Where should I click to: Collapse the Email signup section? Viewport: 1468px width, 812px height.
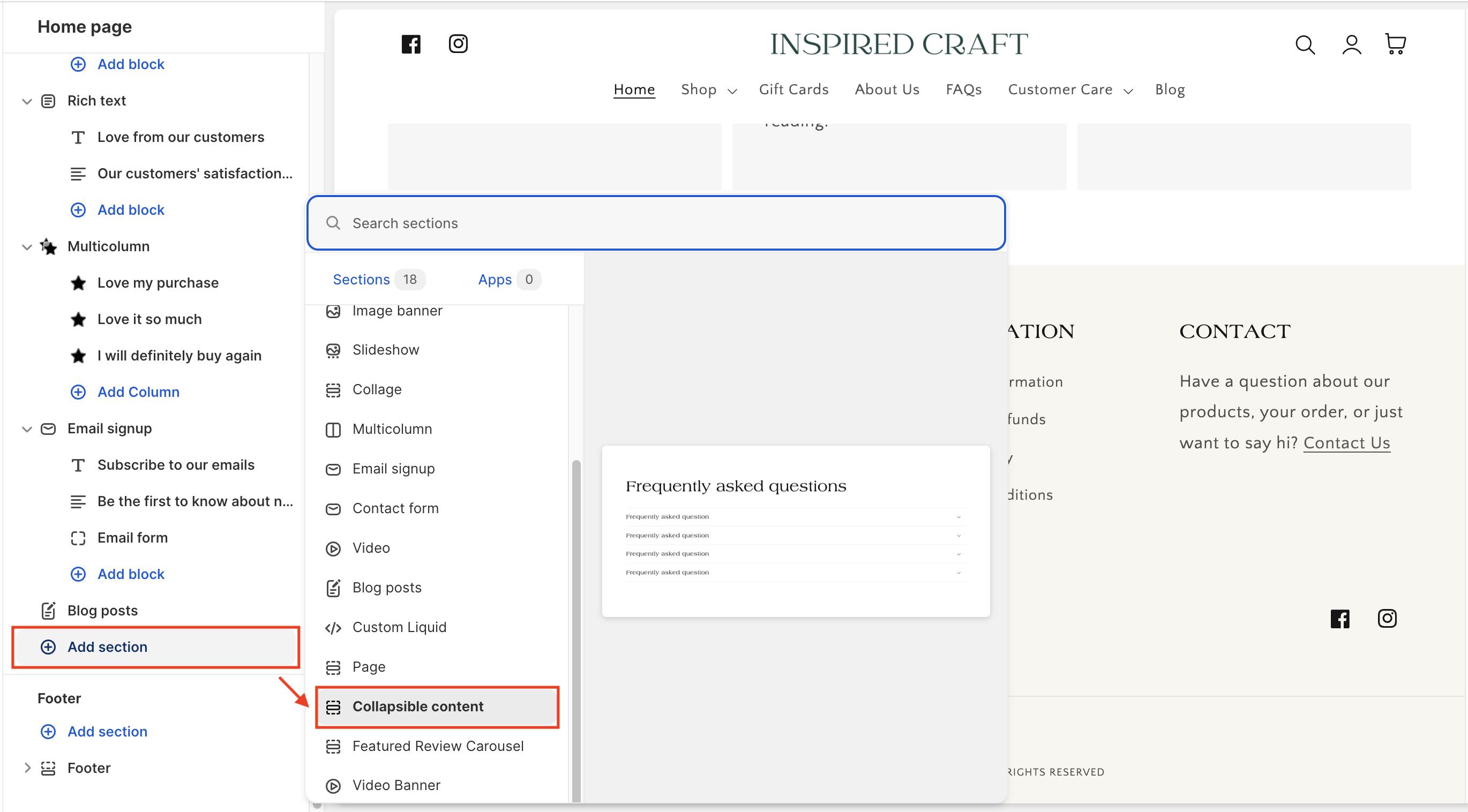(27, 429)
